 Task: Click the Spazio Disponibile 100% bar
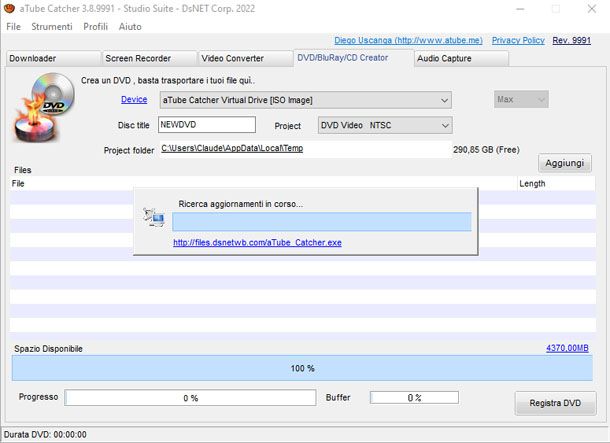click(x=303, y=368)
